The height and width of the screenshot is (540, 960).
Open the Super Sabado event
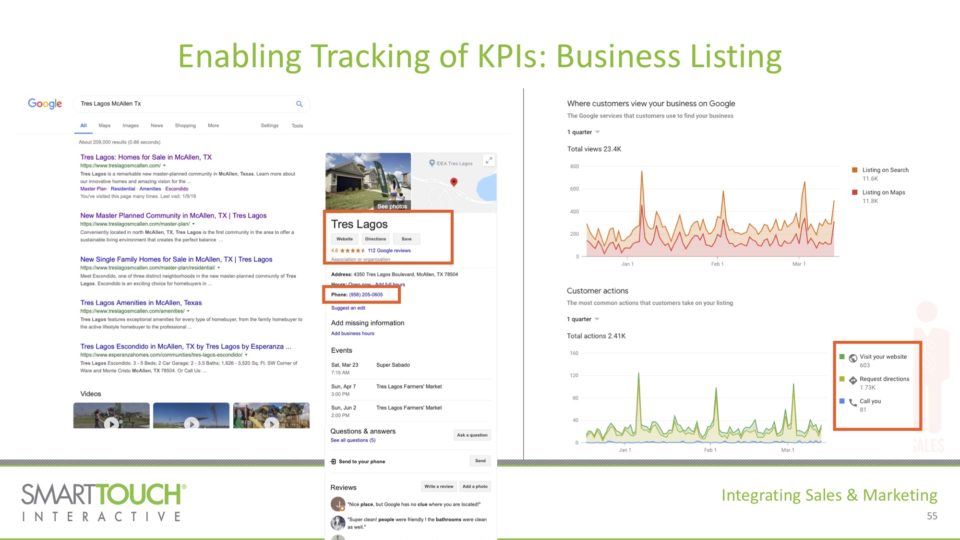tap(392, 365)
